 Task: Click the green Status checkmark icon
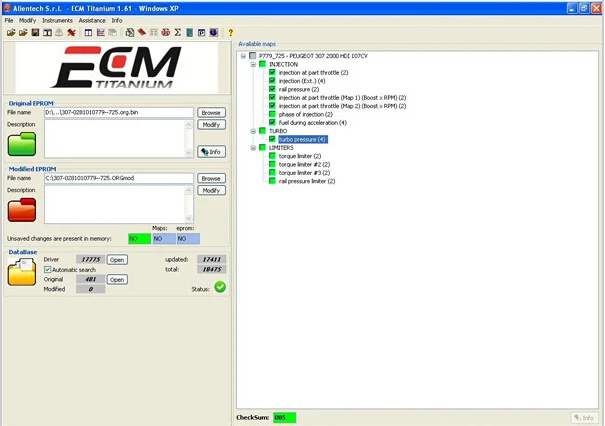tap(220, 287)
